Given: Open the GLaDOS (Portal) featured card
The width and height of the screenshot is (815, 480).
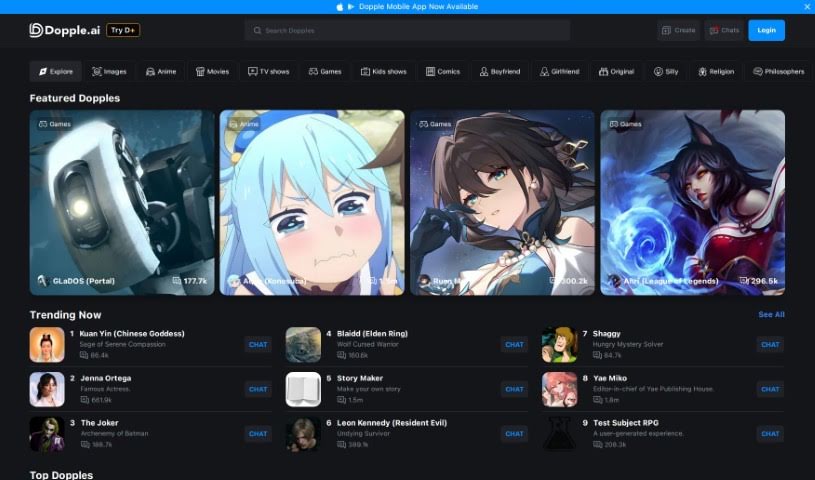Looking at the screenshot, I should click(122, 202).
